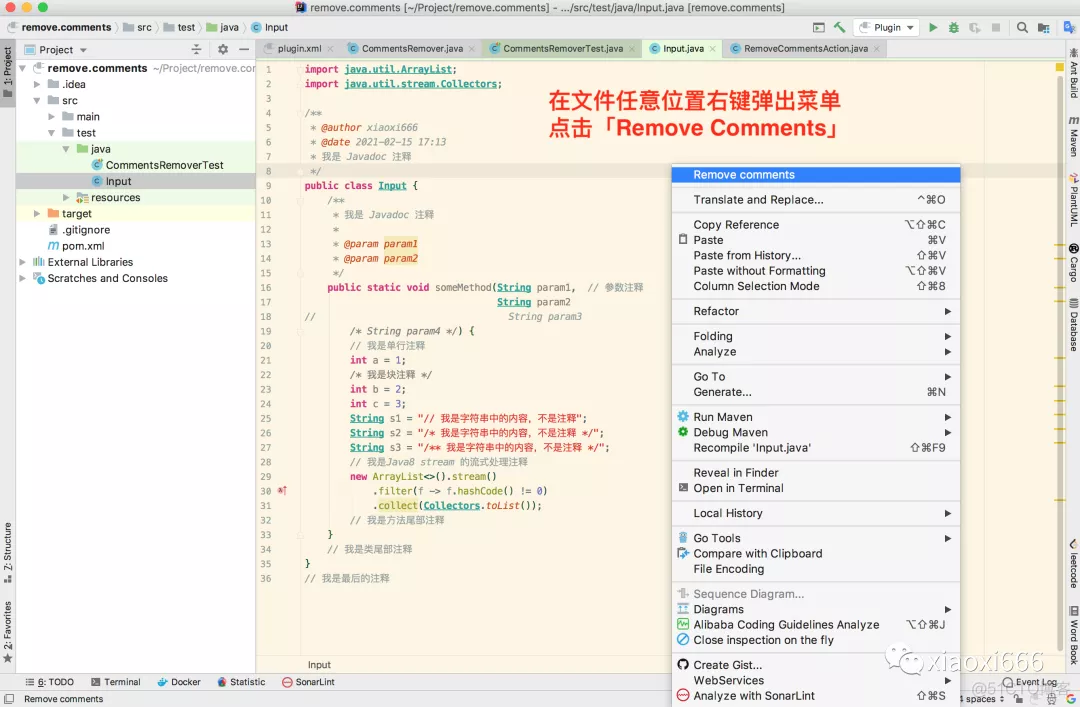Click 'Recompile Input.java' in the context menu

pos(751,447)
